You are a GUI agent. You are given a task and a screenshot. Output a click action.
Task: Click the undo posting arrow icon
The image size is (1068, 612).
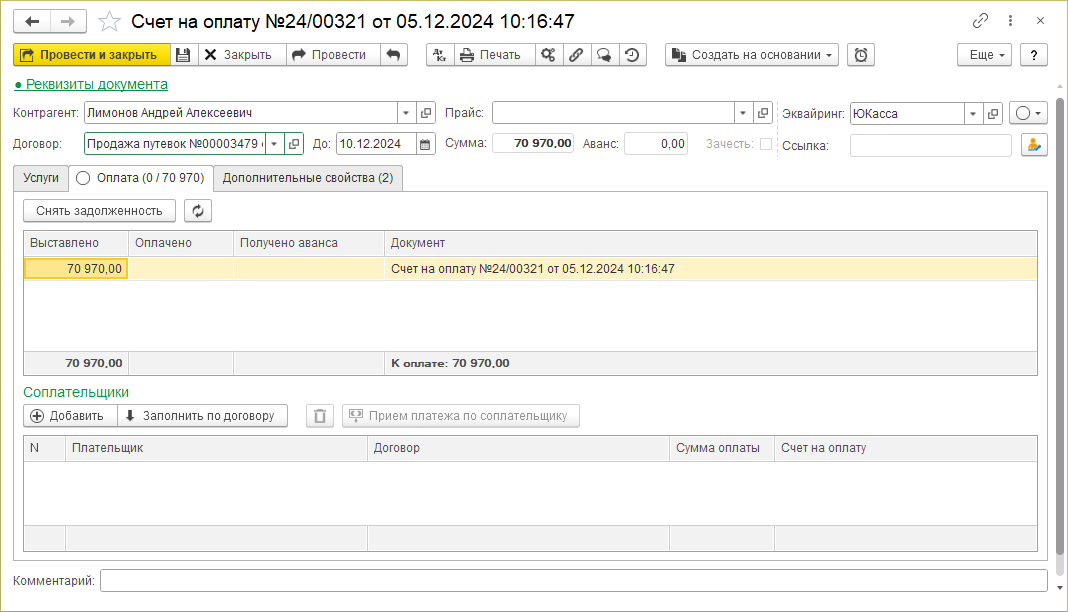tap(394, 55)
